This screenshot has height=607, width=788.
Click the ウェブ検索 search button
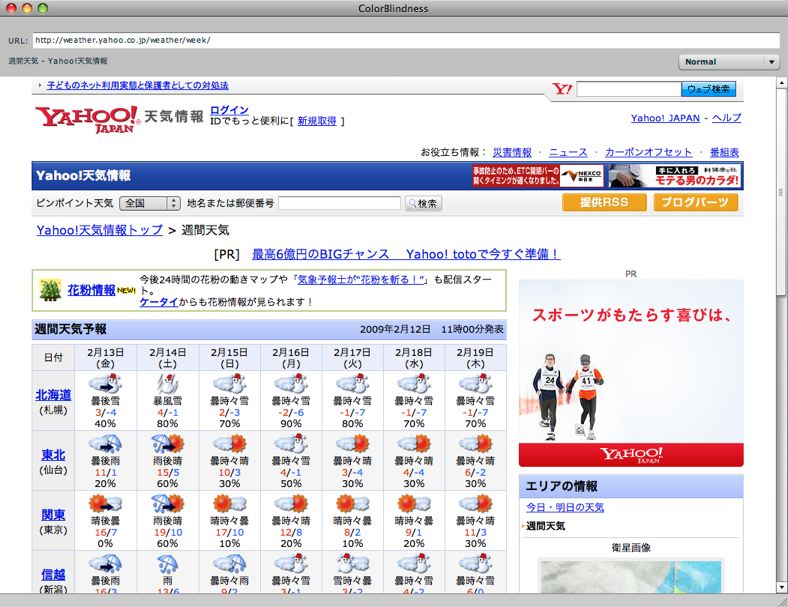pos(709,89)
